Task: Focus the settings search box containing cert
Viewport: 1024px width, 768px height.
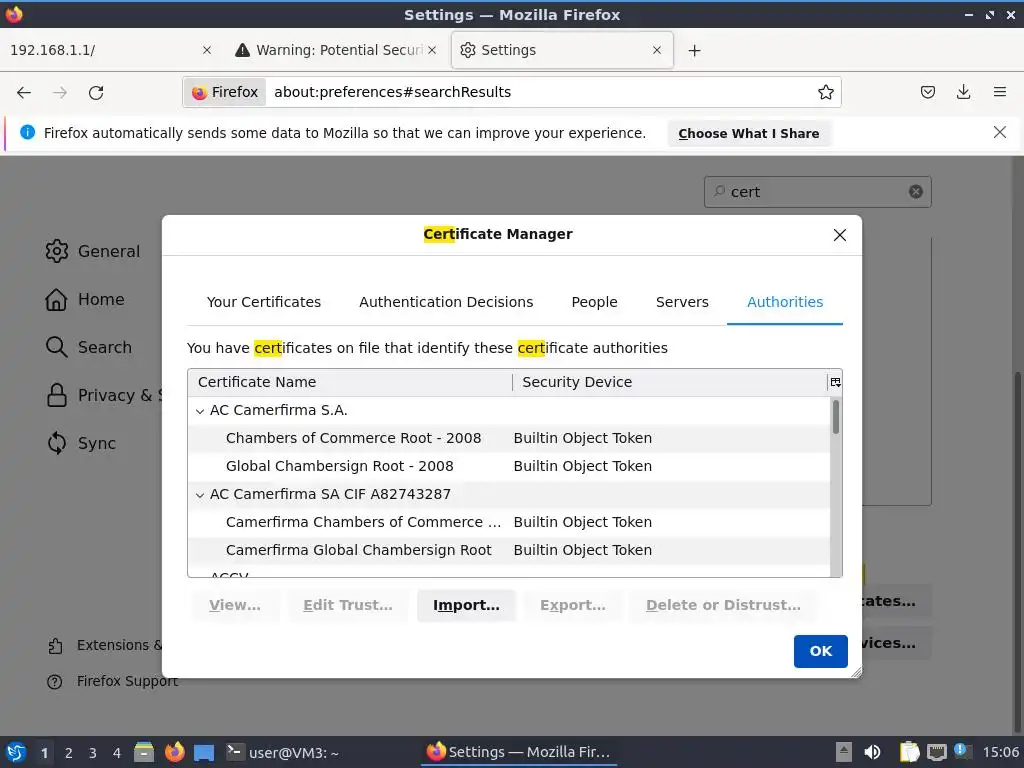Action: tap(817, 192)
